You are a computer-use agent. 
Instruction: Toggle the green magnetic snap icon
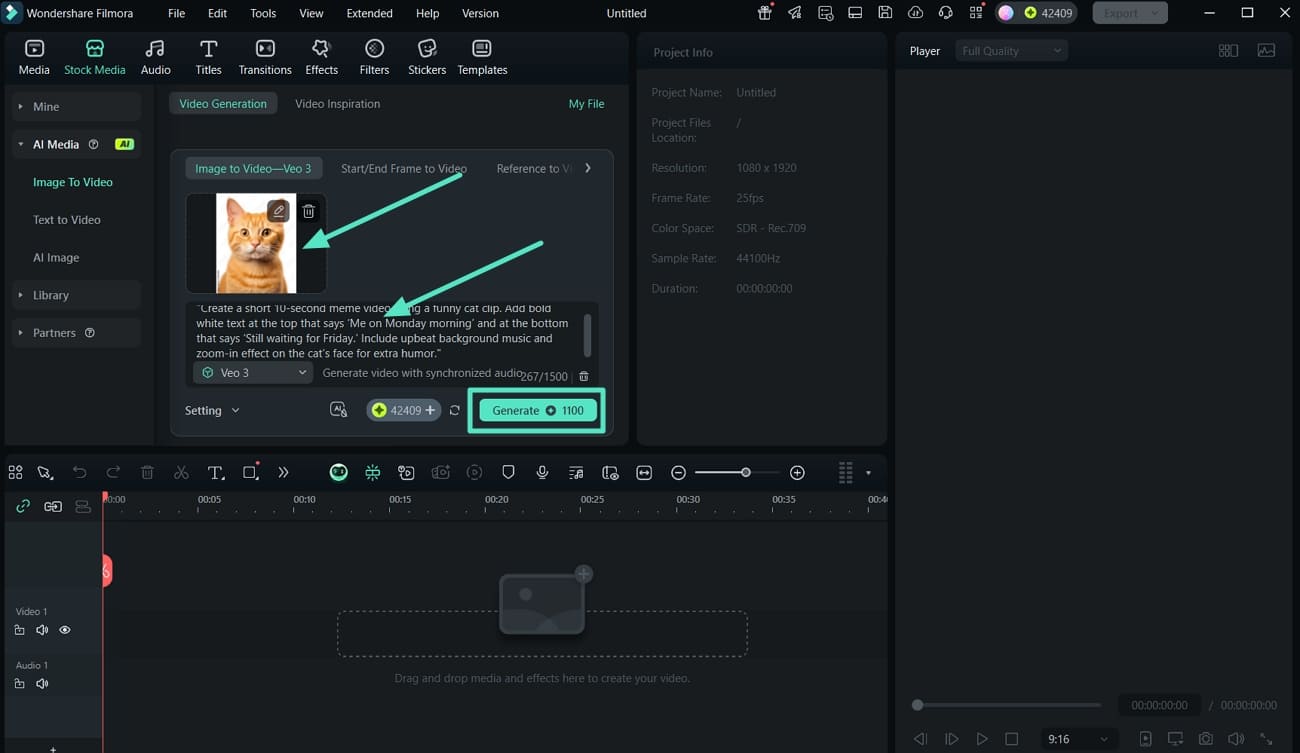coord(373,472)
